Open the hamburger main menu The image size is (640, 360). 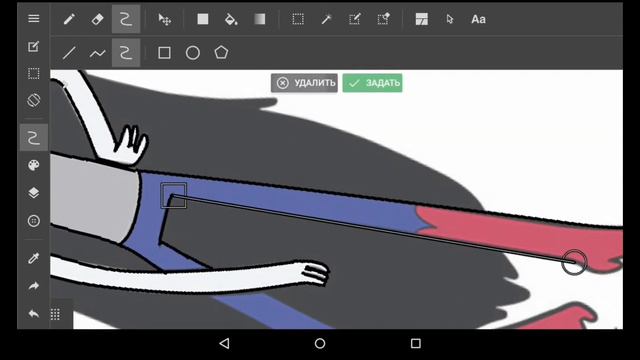click(x=34, y=19)
